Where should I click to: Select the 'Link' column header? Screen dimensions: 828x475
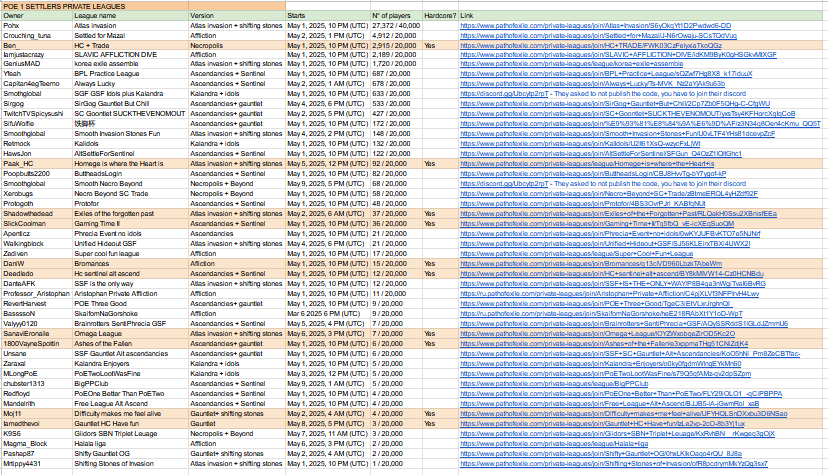coord(641,16)
